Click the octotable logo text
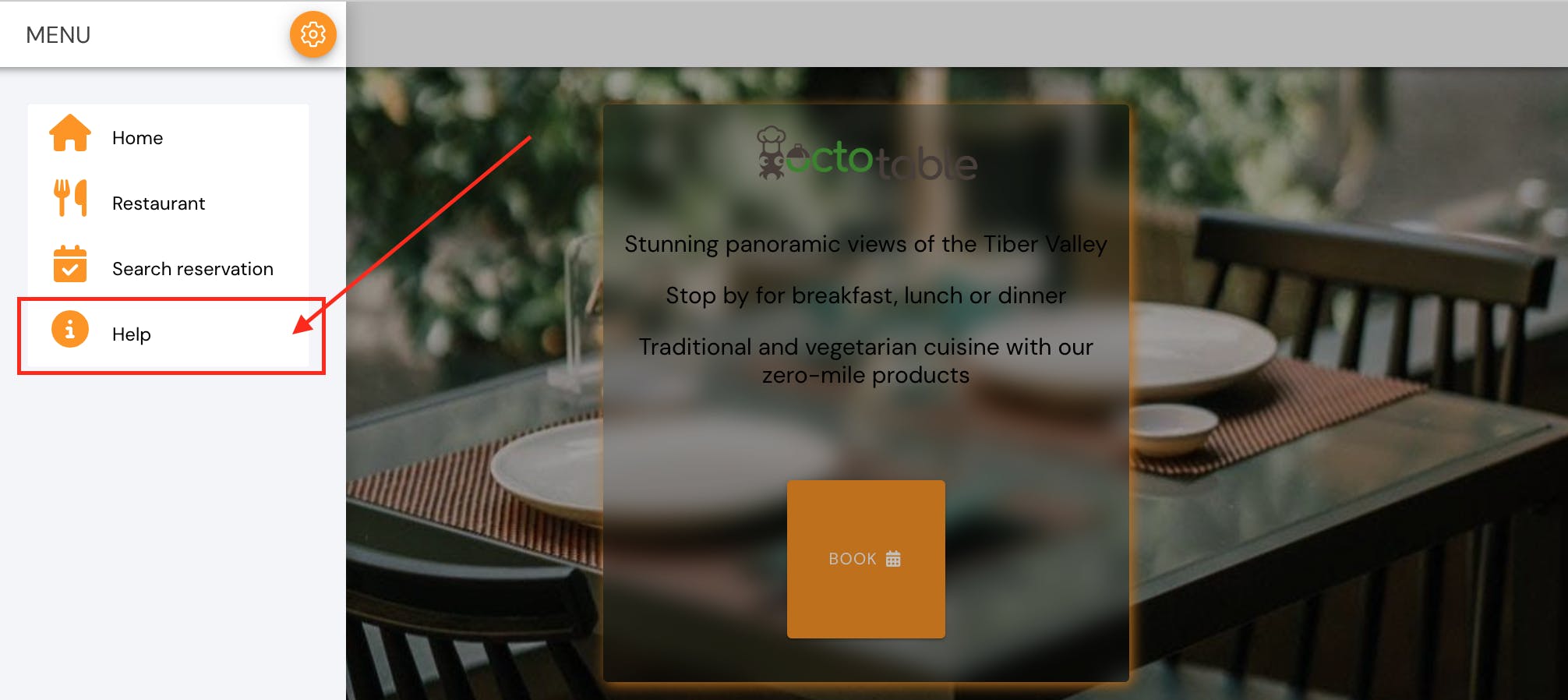 881,161
